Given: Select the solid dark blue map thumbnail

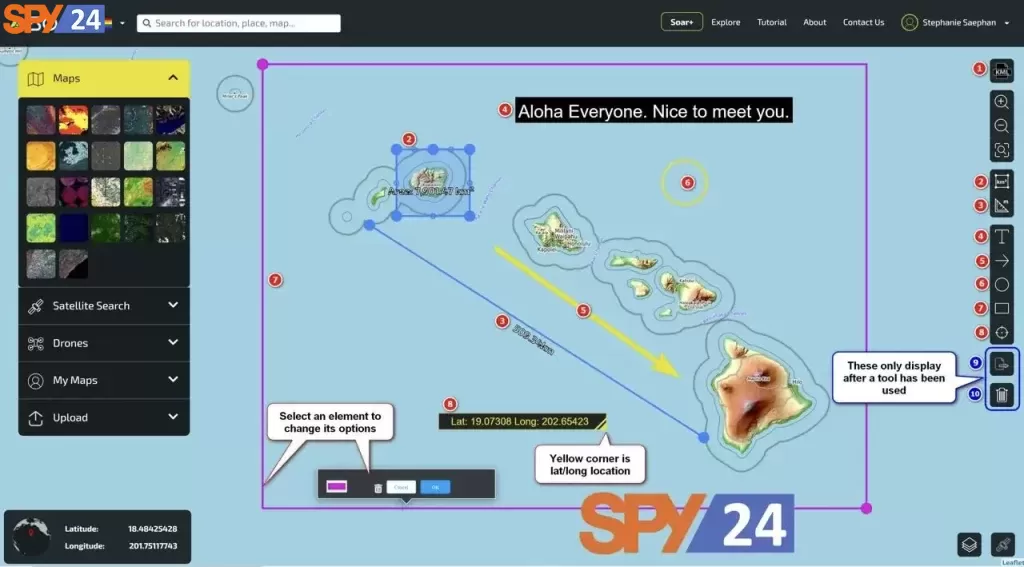Looking at the screenshot, I should click(x=73, y=228).
